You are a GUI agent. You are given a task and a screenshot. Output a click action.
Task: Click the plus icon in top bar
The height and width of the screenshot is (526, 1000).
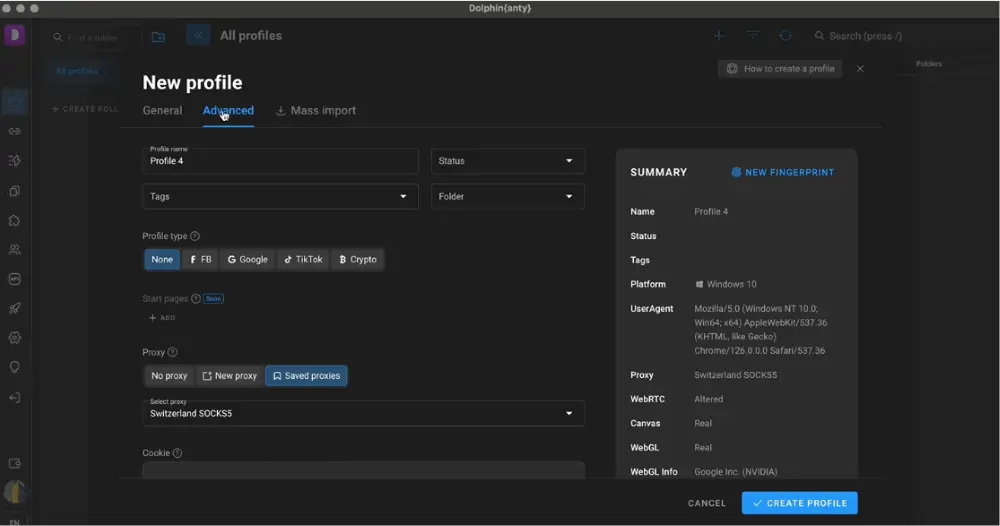pos(719,36)
